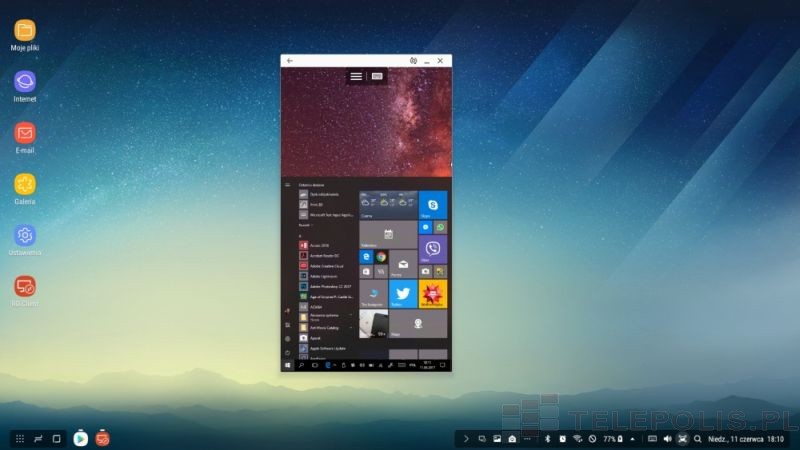This screenshot has height=450, width=800.
Task: Open the Moje pliki desktop icon
Action: click(24, 35)
